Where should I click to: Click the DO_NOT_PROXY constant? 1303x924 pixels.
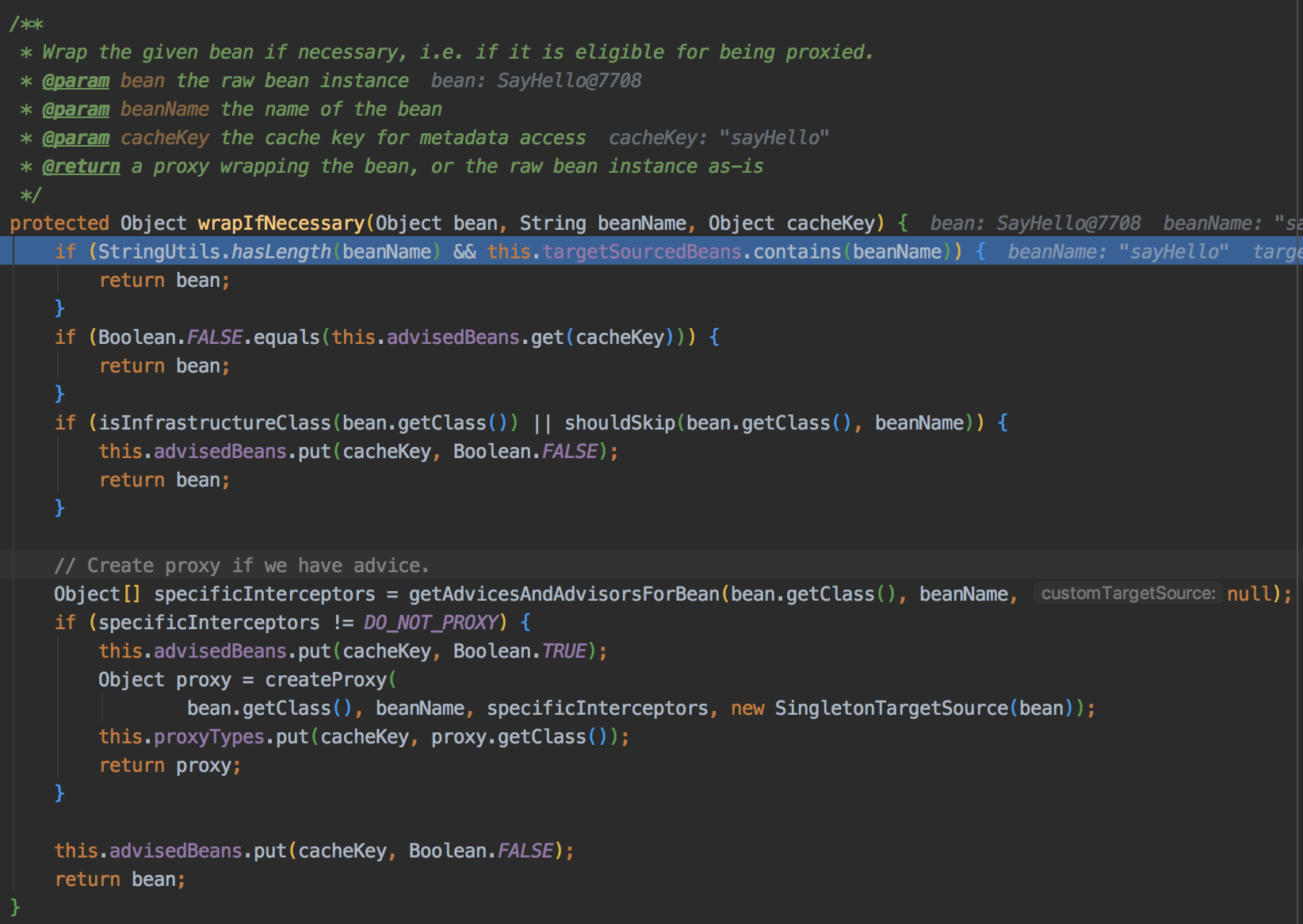(431, 623)
